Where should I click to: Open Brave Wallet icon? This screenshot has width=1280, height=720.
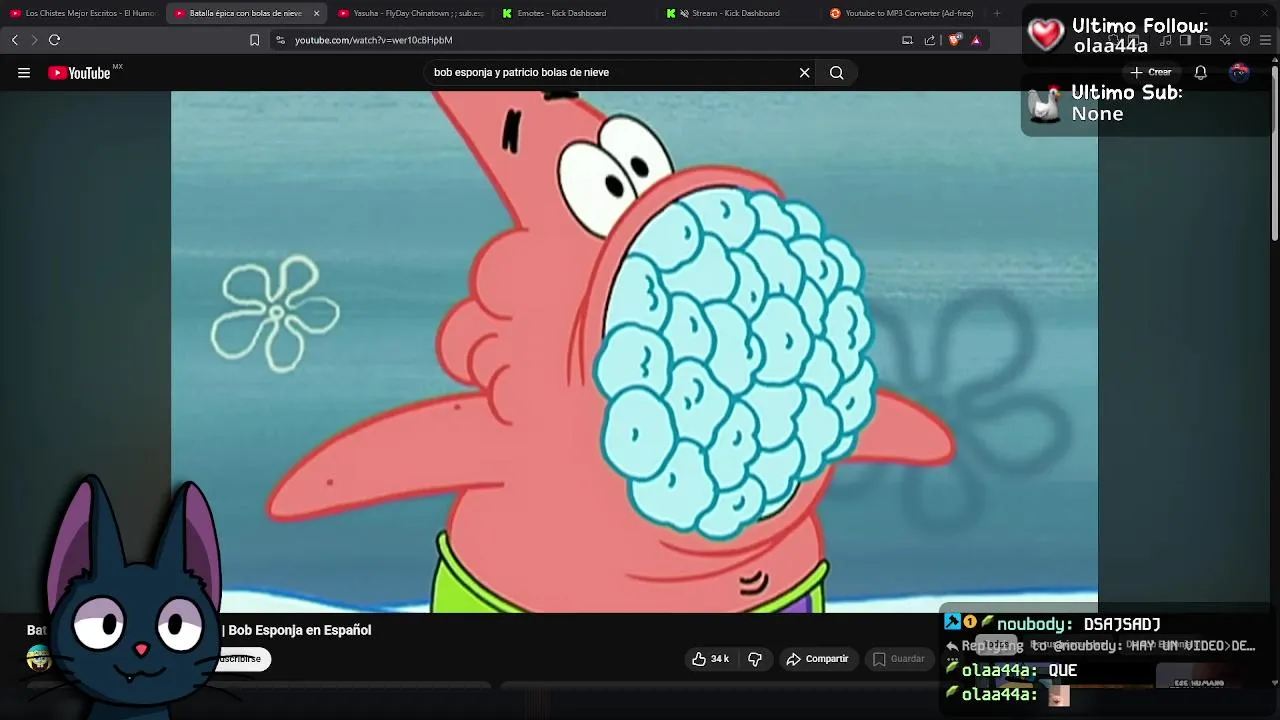(x=1205, y=40)
